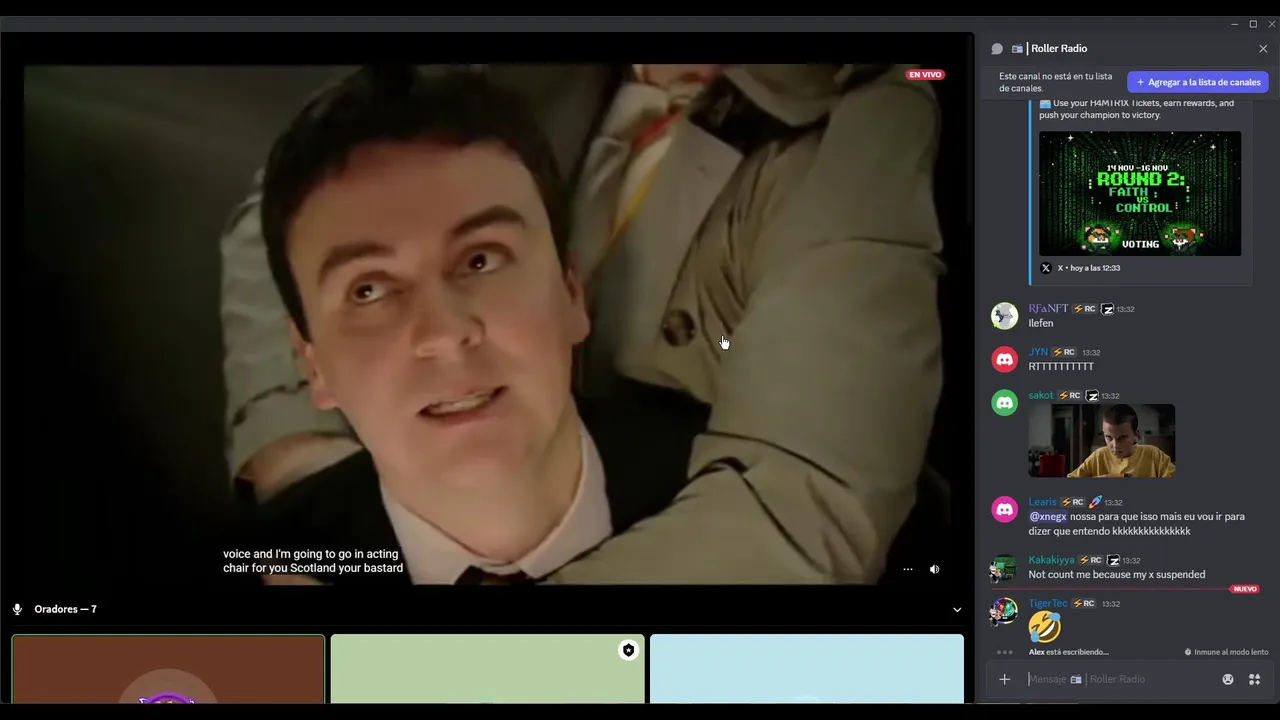
Task: Click username JYN
Action: pyautogui.click(x=1038, y=352)
